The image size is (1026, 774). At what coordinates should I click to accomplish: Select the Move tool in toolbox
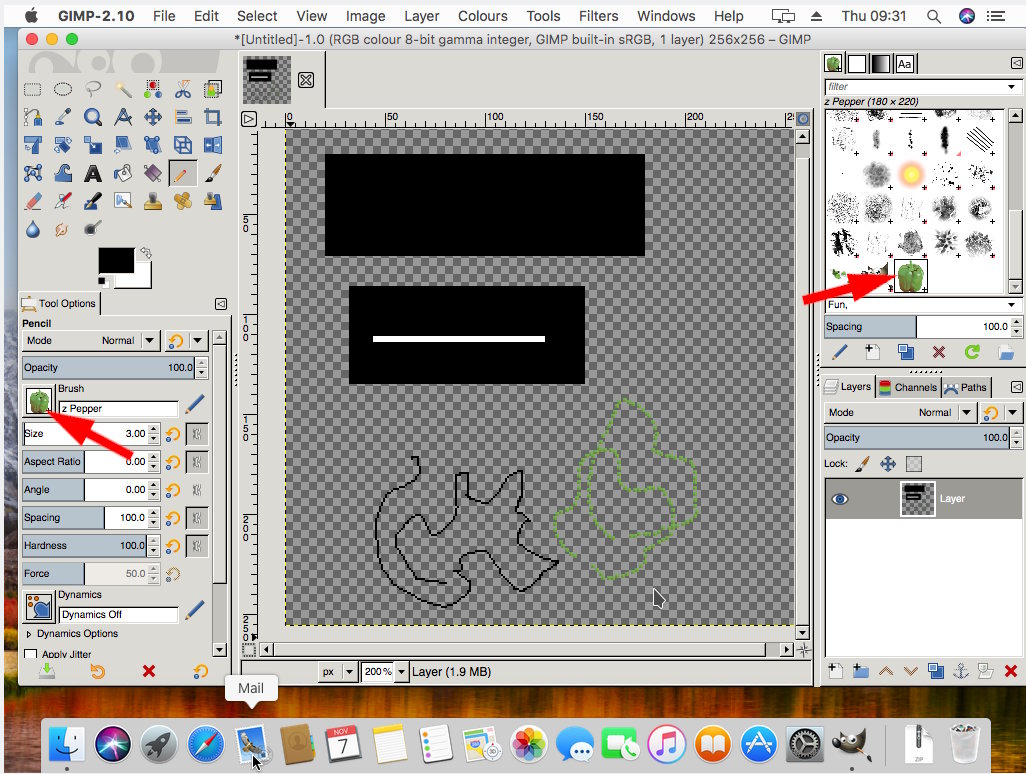point(153,117)
